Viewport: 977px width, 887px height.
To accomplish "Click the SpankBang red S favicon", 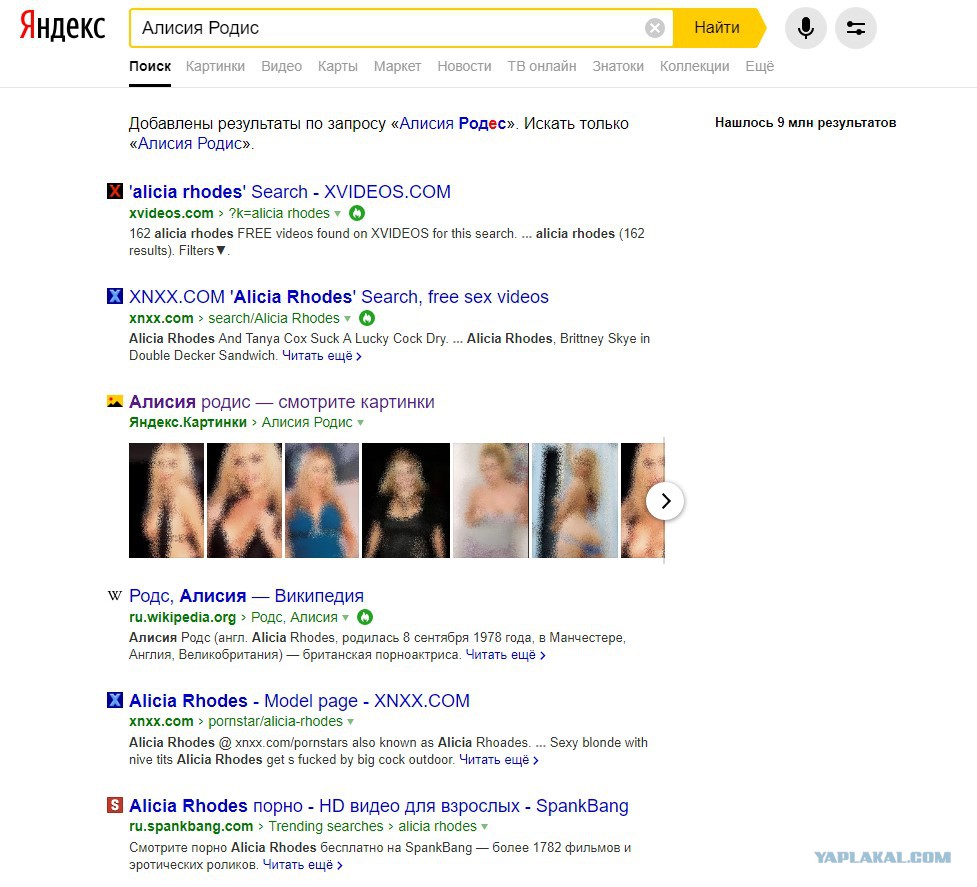I will point(115,805).
